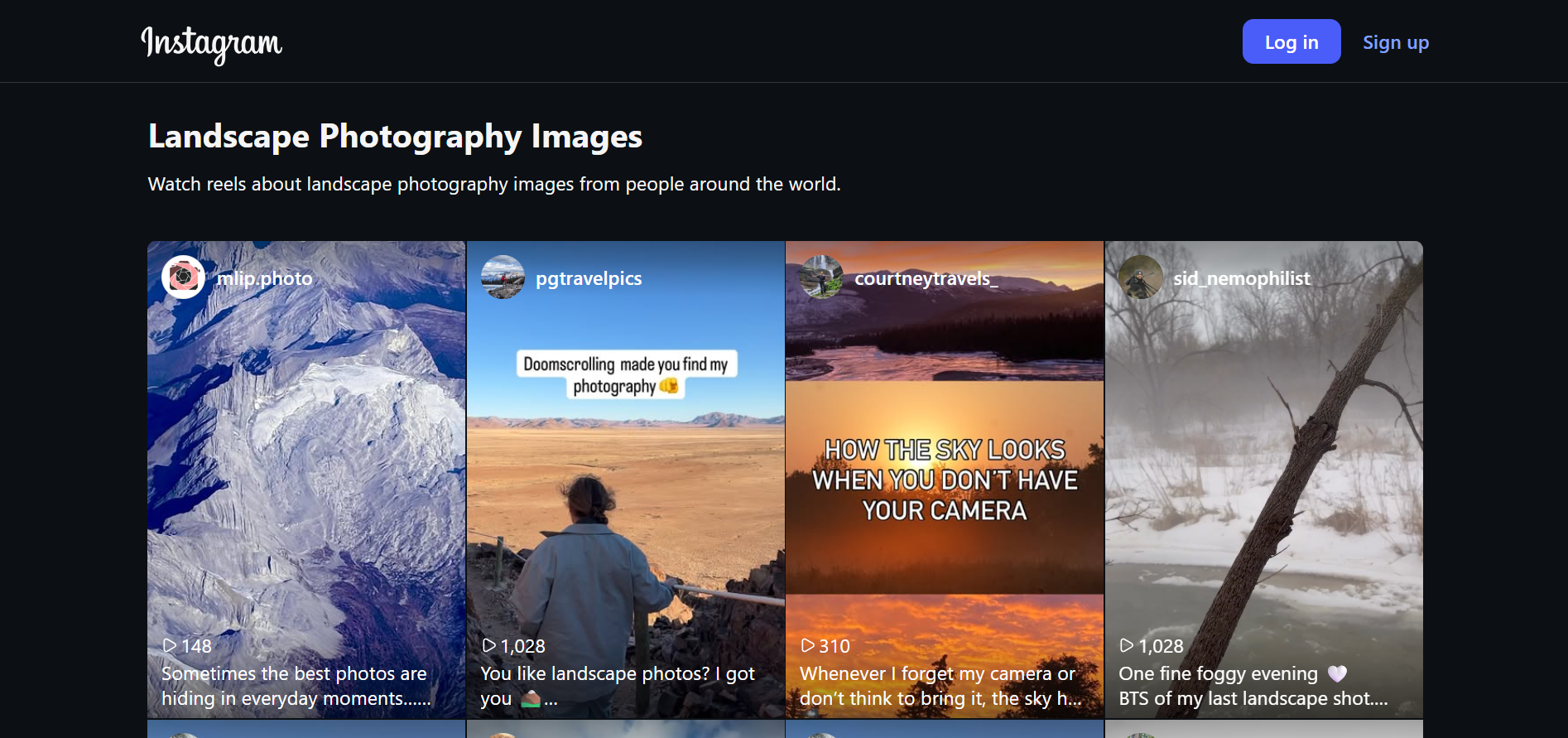Viewport: 1568px width, 738px height.
Task: Click play count icon beside 310
Action: click(808, 645)
